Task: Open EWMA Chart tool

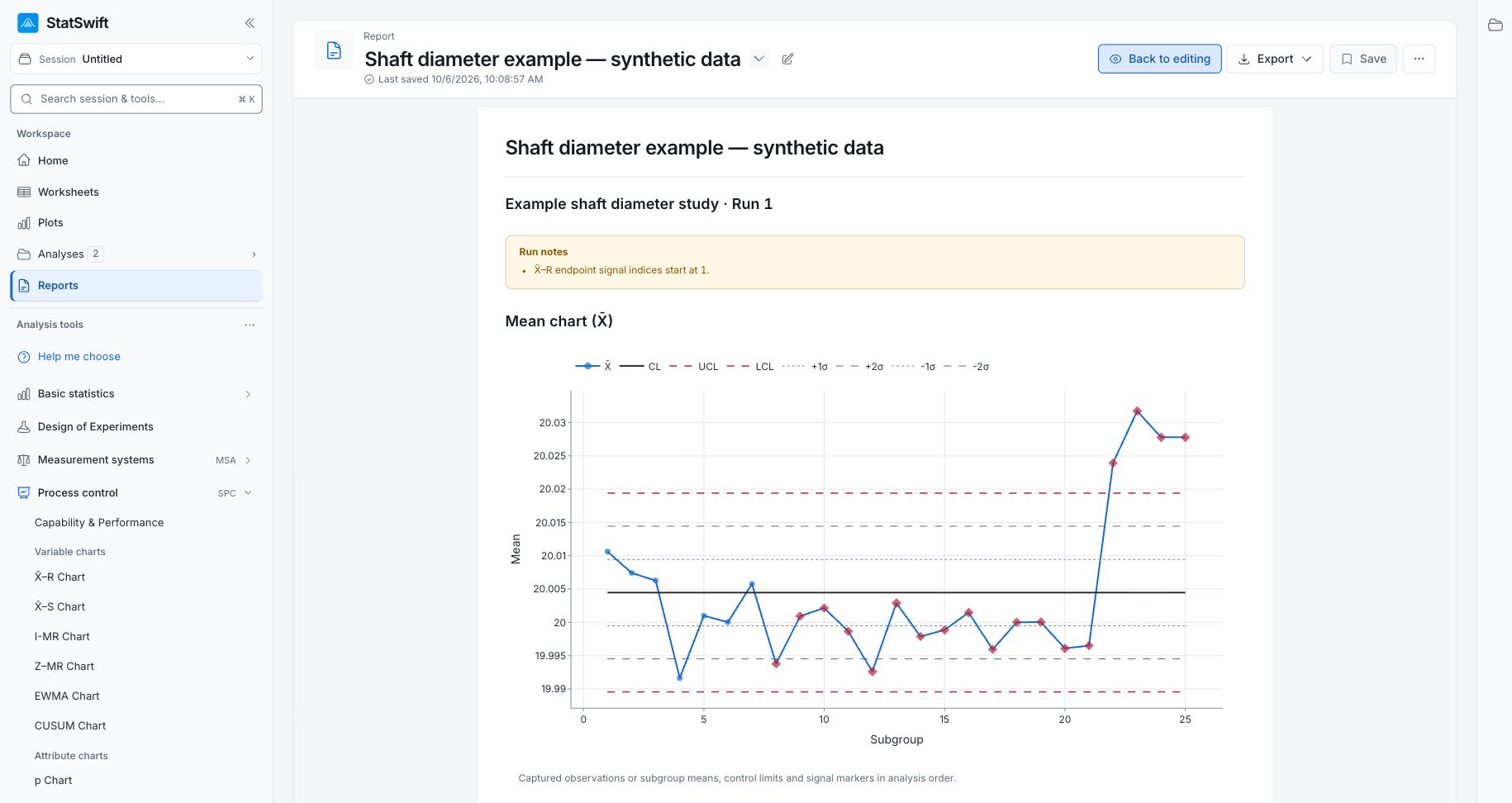Action: 67,696
